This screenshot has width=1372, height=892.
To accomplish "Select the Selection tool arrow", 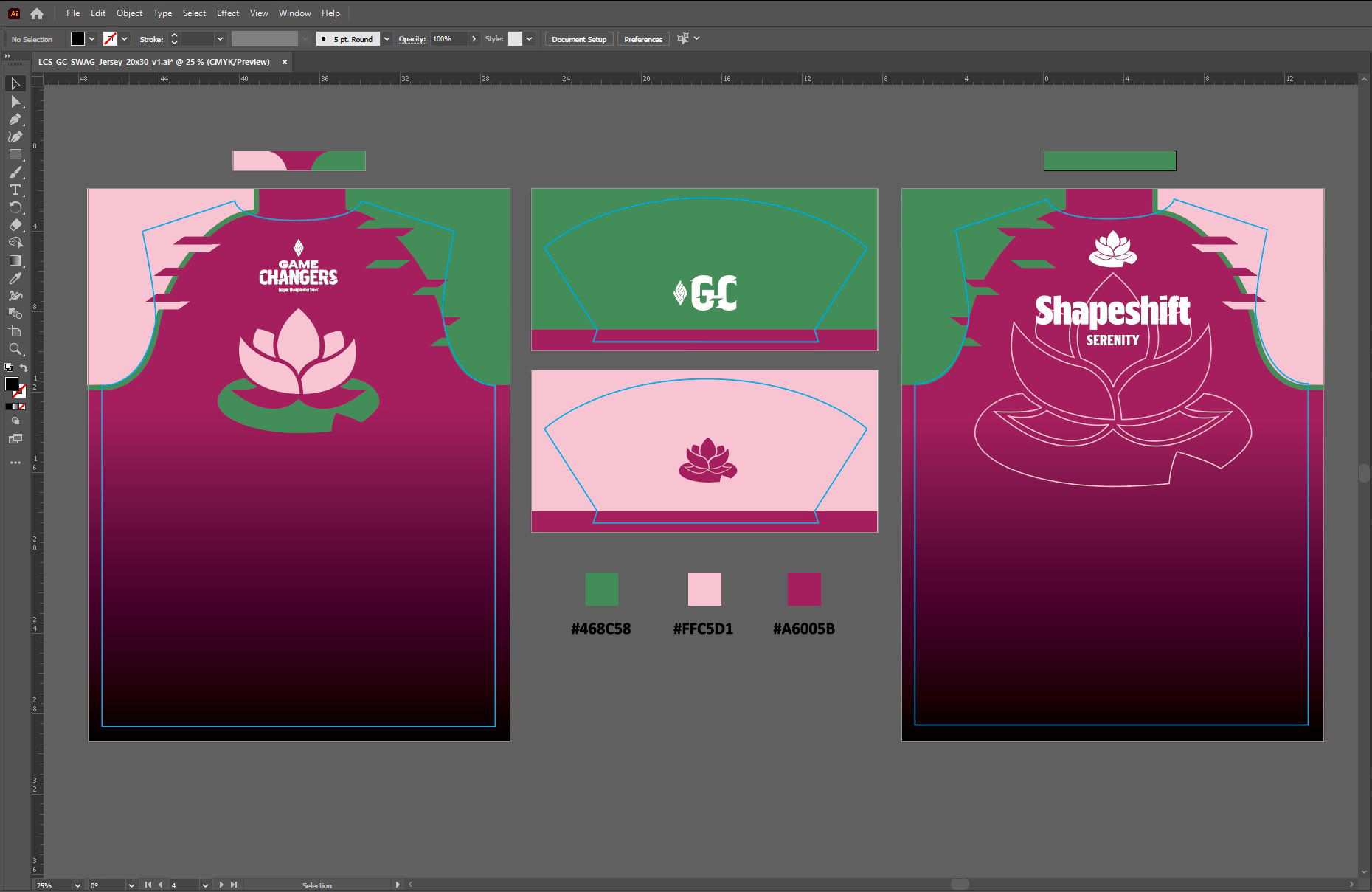I will click(15, 83).
